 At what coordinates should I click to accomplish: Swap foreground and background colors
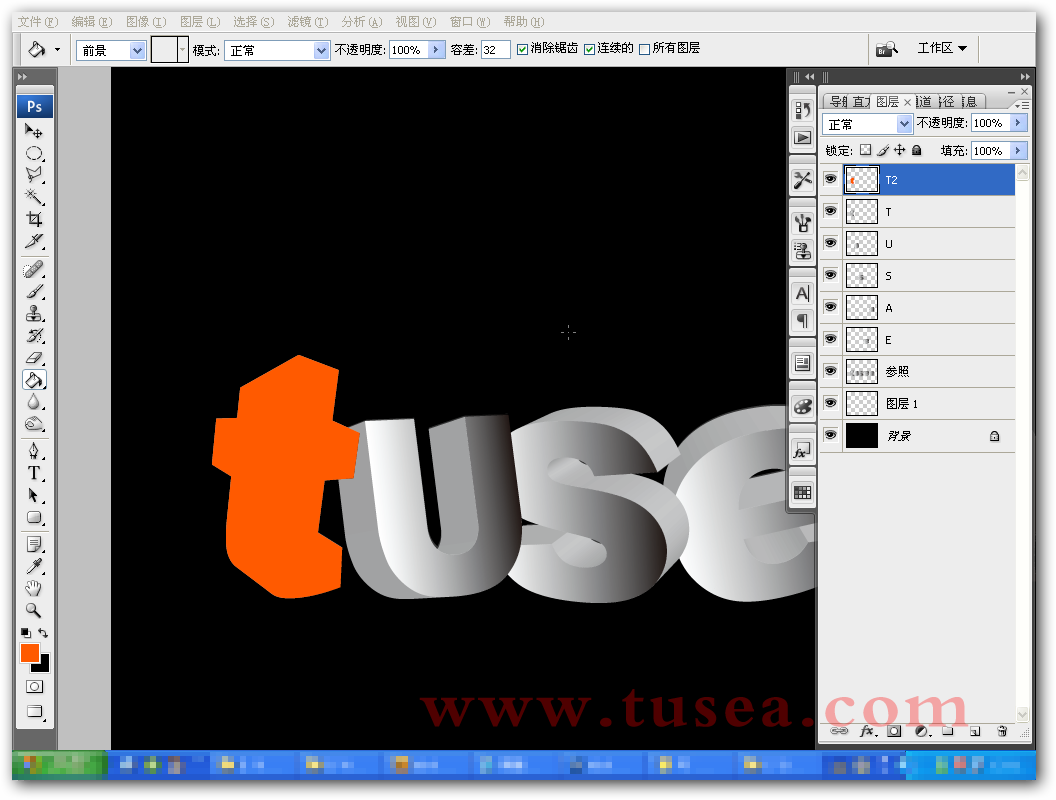(43, 633)
